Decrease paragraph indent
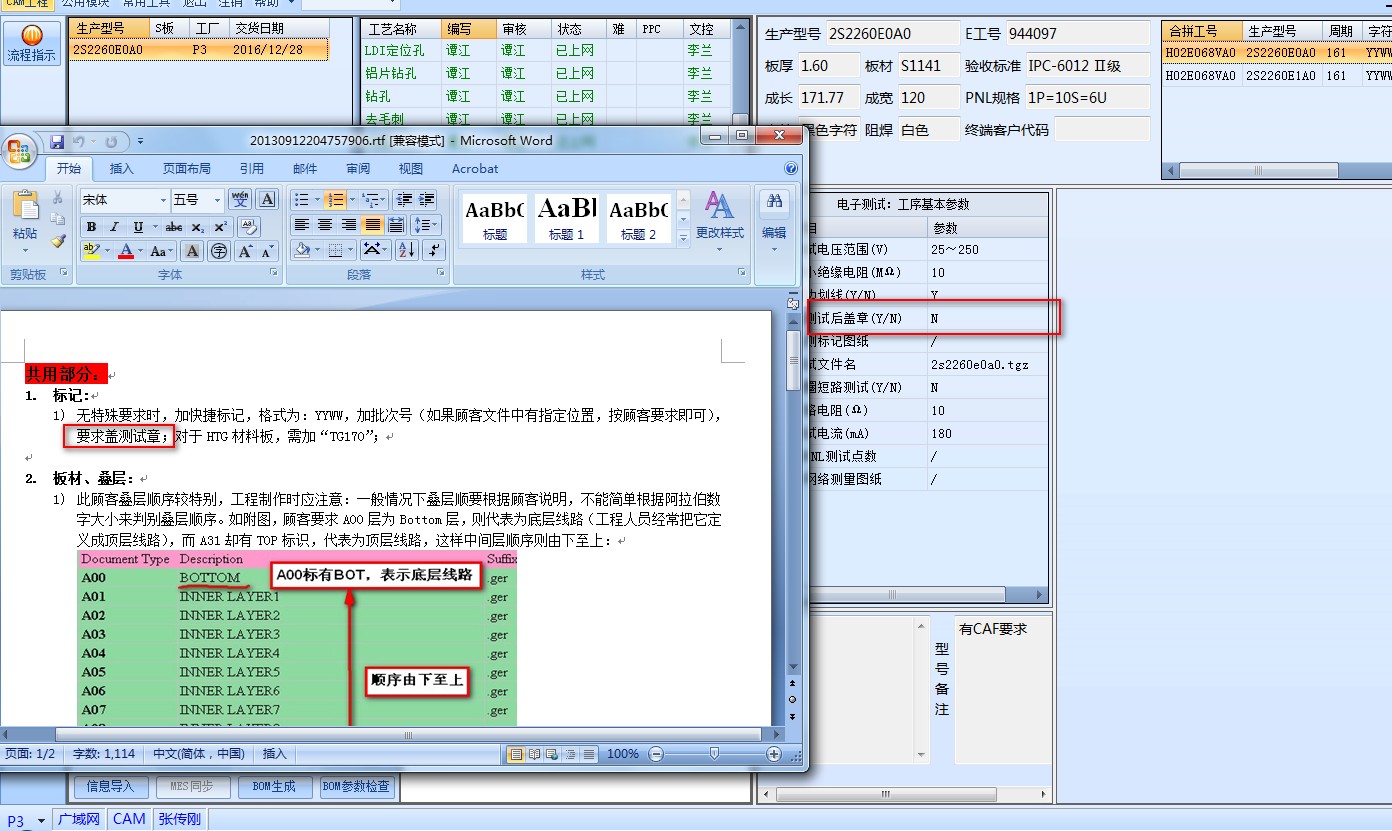The height and width of the screenshot is (831, 1392). tap(404, 200)
